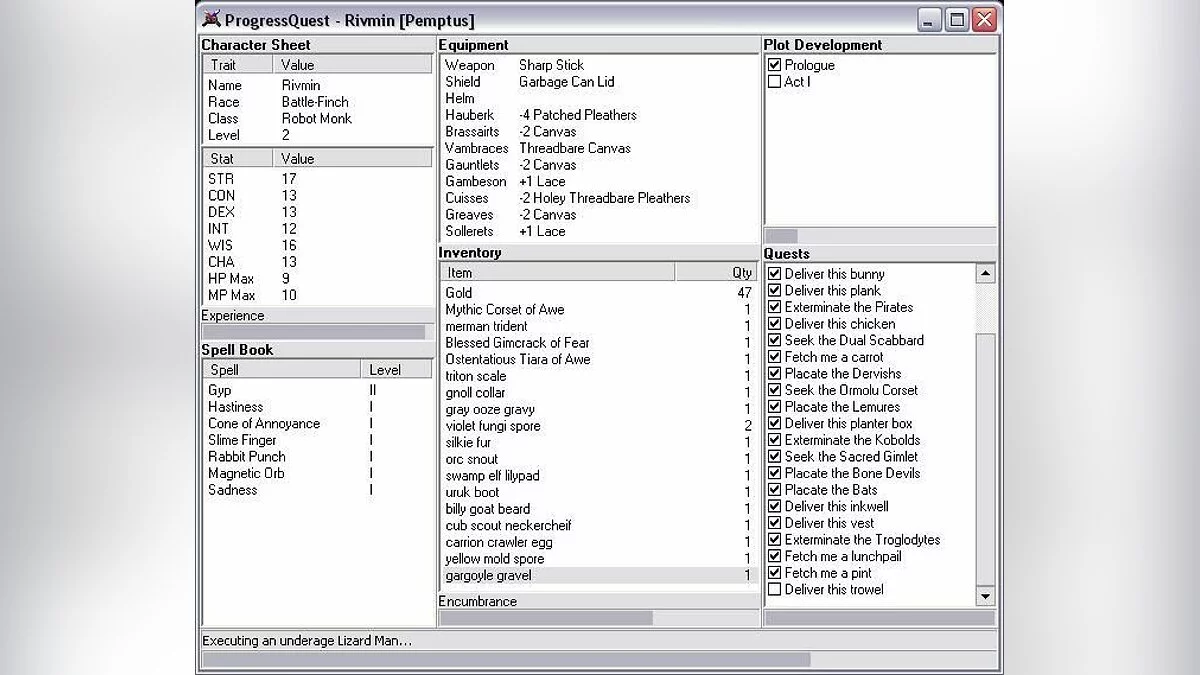Toggle the Fetch me a carrot checkbox
1200x675 pixels.
pyautogui.click(x=774, y=357)
